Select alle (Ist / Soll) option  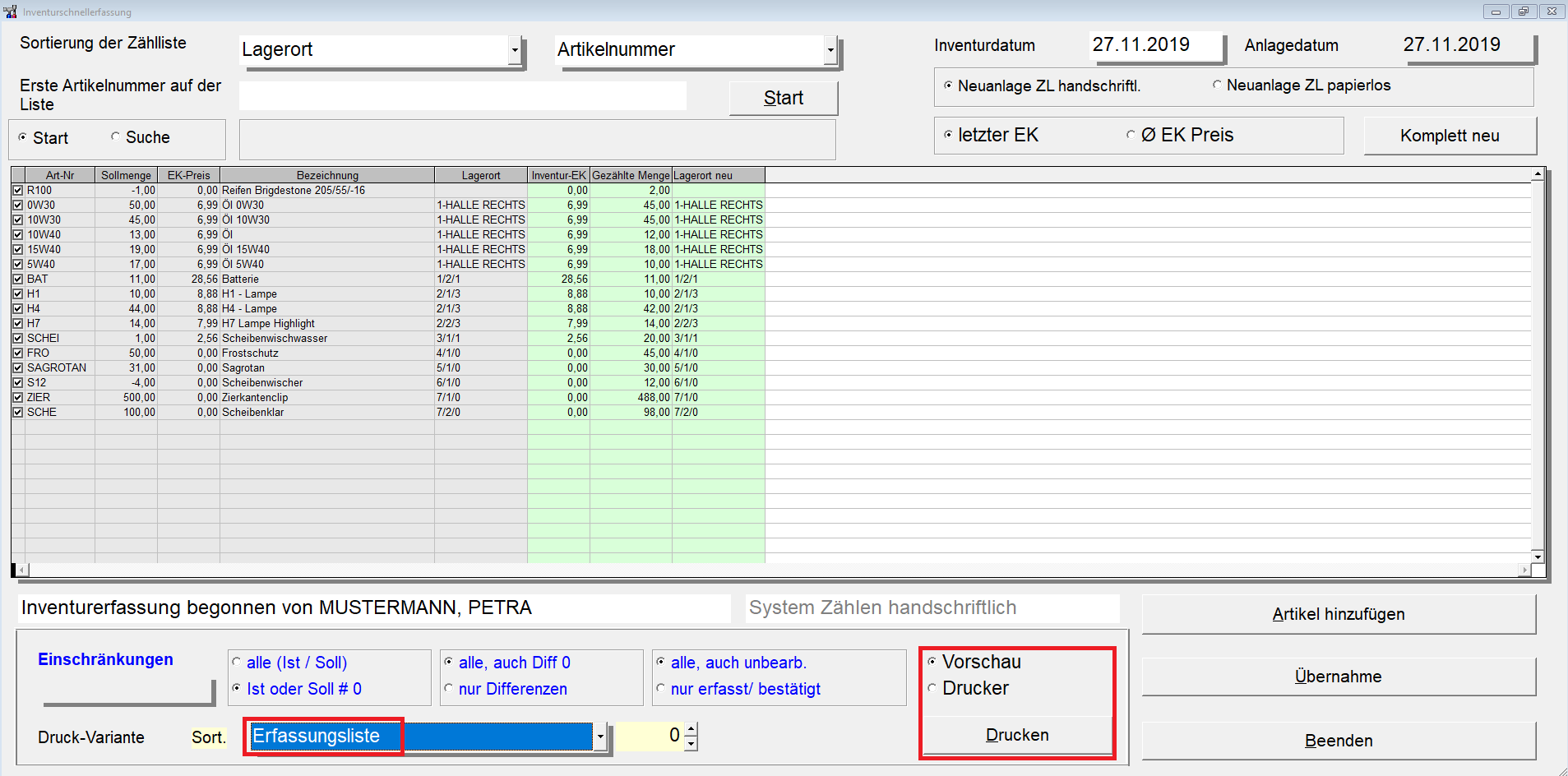(x=237, y=662)
